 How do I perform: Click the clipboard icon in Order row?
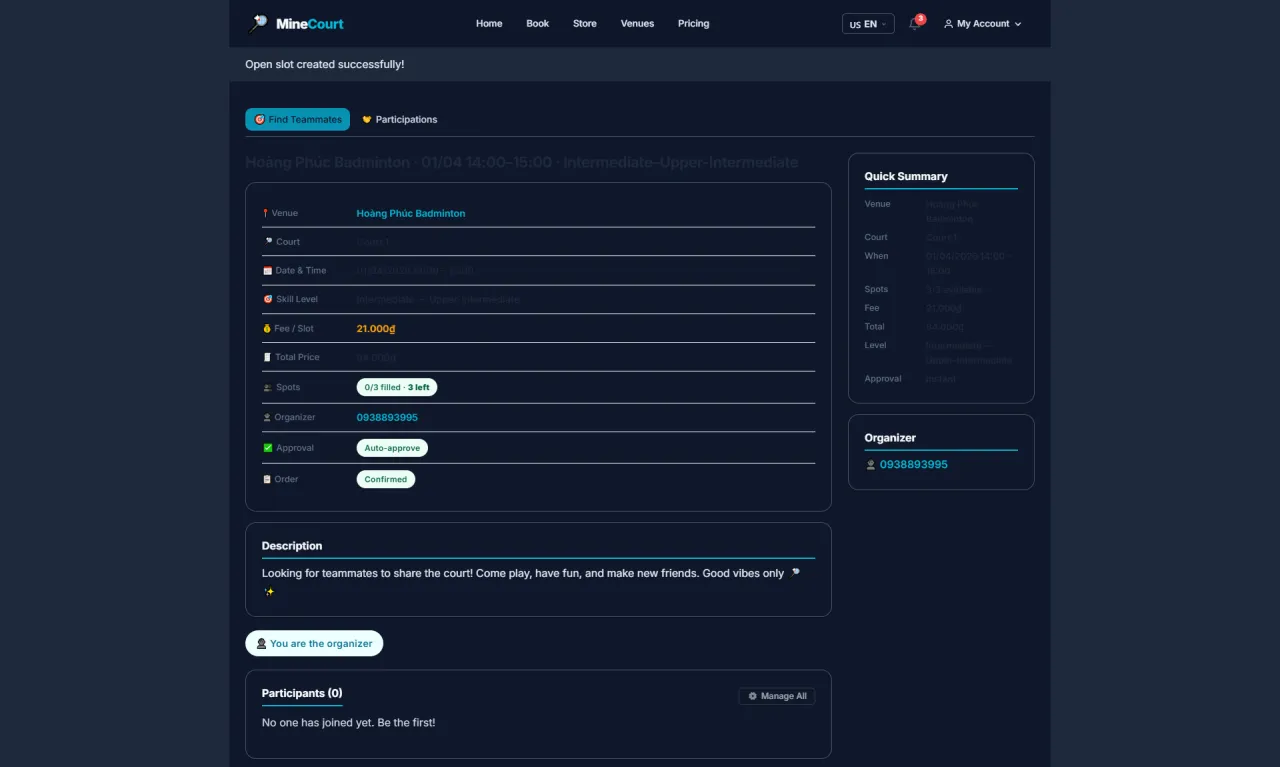pyautogui.click(x=268, y=479)
